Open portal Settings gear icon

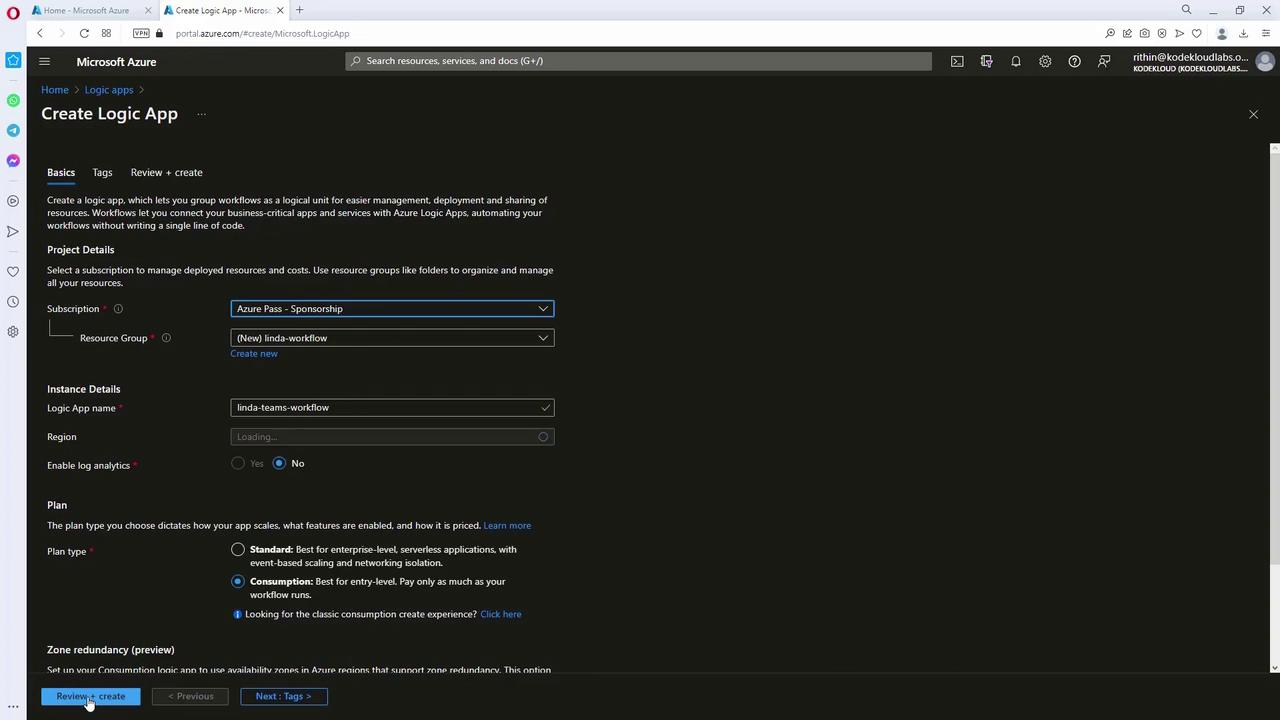[x=1045, y=61]
